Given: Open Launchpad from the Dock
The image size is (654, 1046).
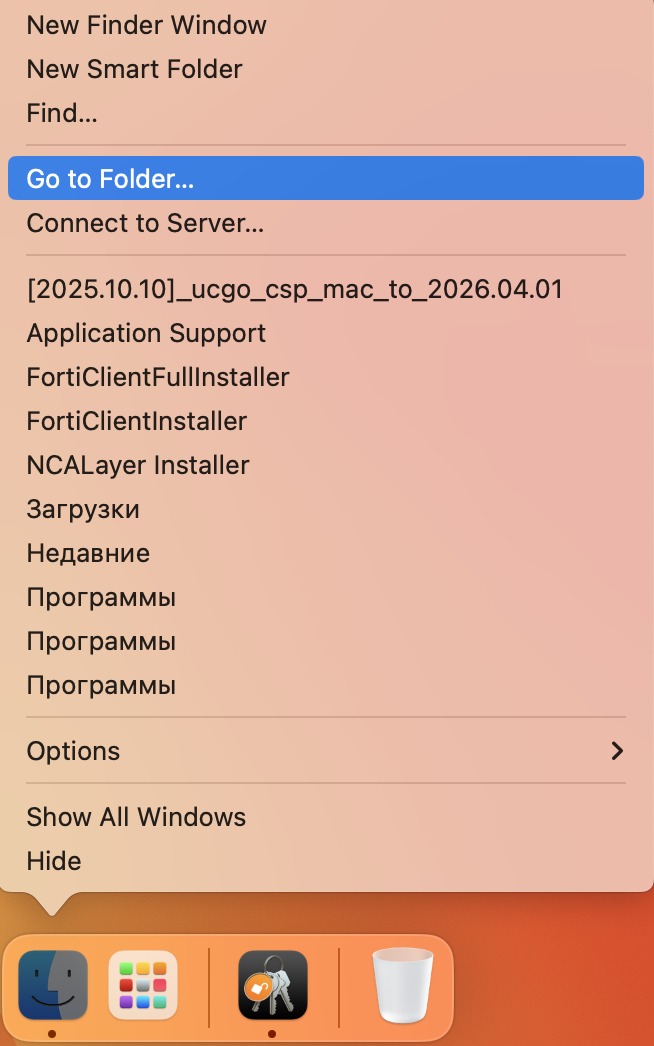Looking at the screenshot, I should (x=142, y=985).
